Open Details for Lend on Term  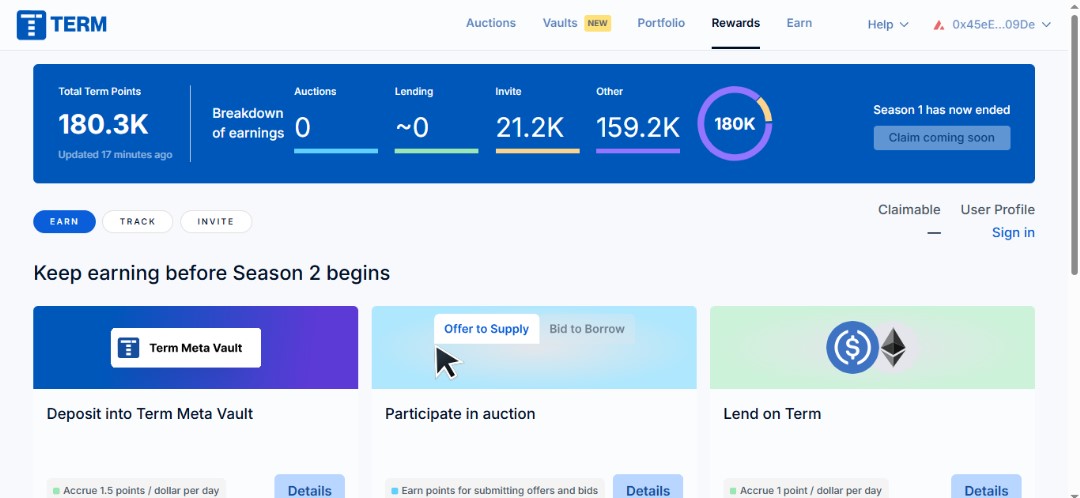pos(986,490)
